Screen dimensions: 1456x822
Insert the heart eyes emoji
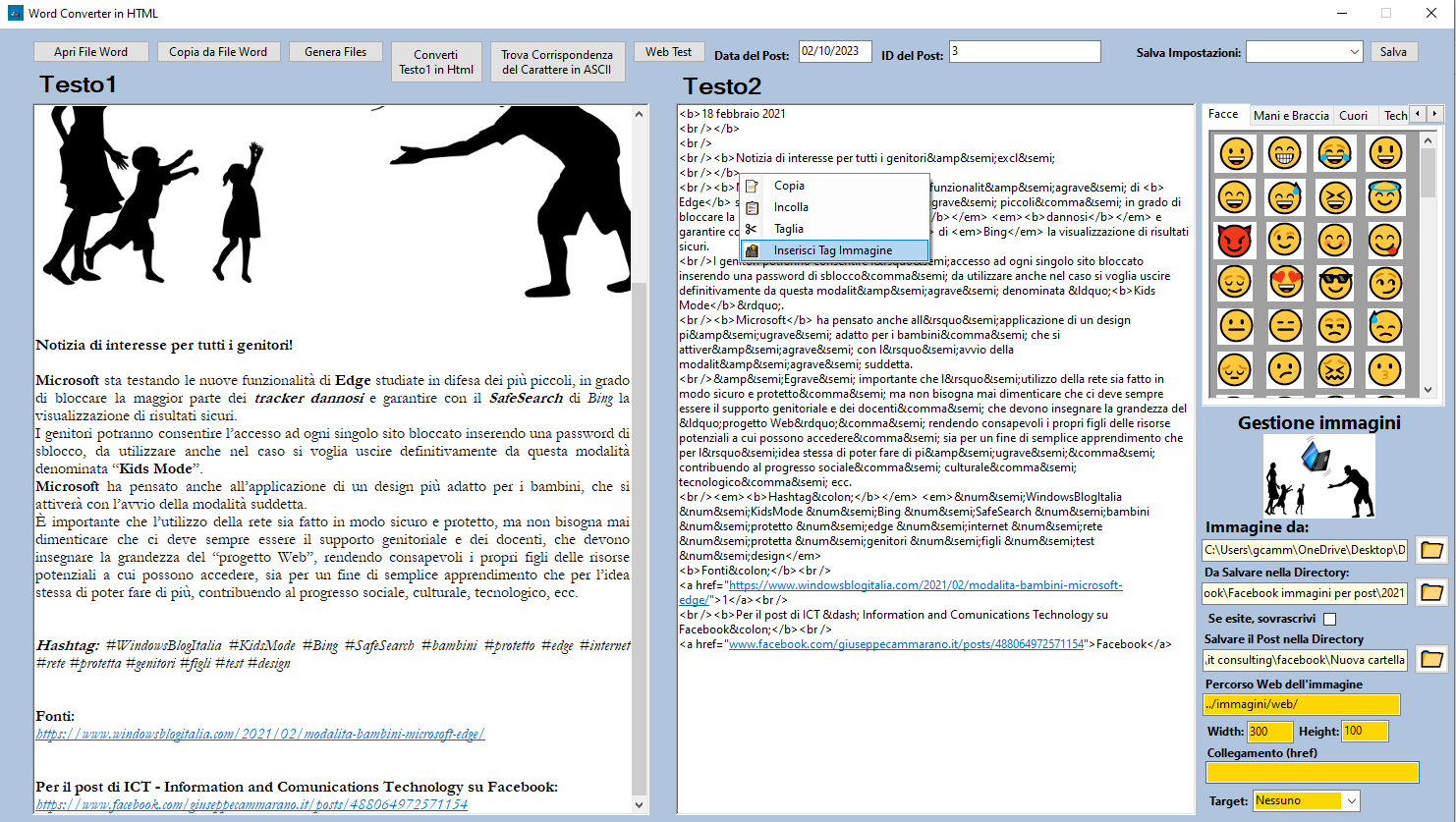[x=1284, y=283]
